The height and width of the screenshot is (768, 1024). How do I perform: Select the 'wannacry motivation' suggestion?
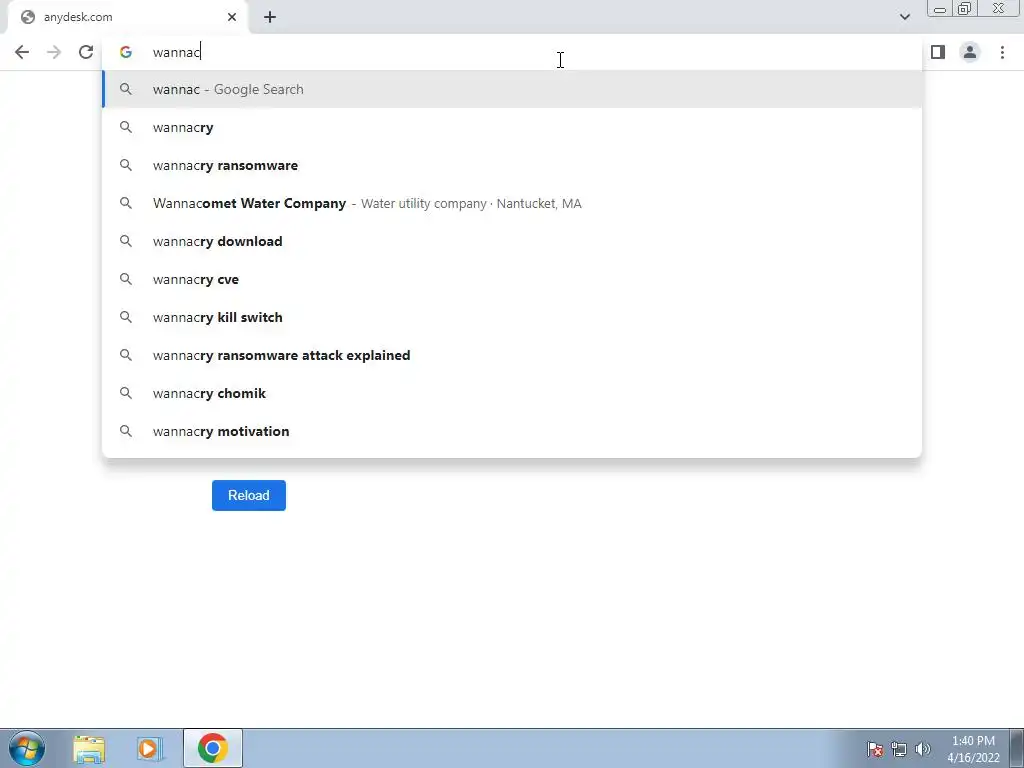[x=512, y=431]
